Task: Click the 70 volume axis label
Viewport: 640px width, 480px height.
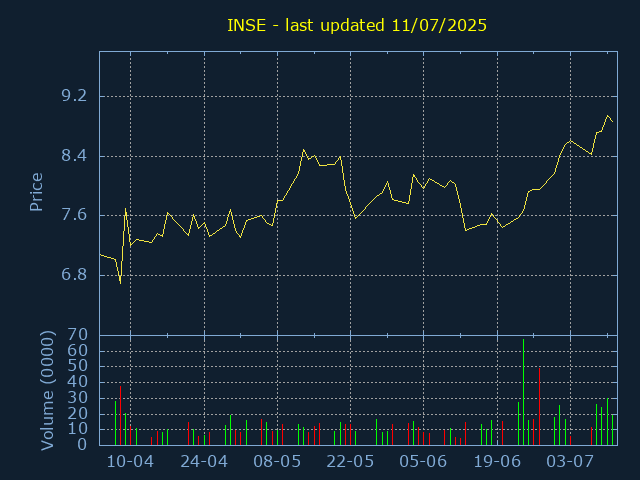Action: click(x=78, y=335)
